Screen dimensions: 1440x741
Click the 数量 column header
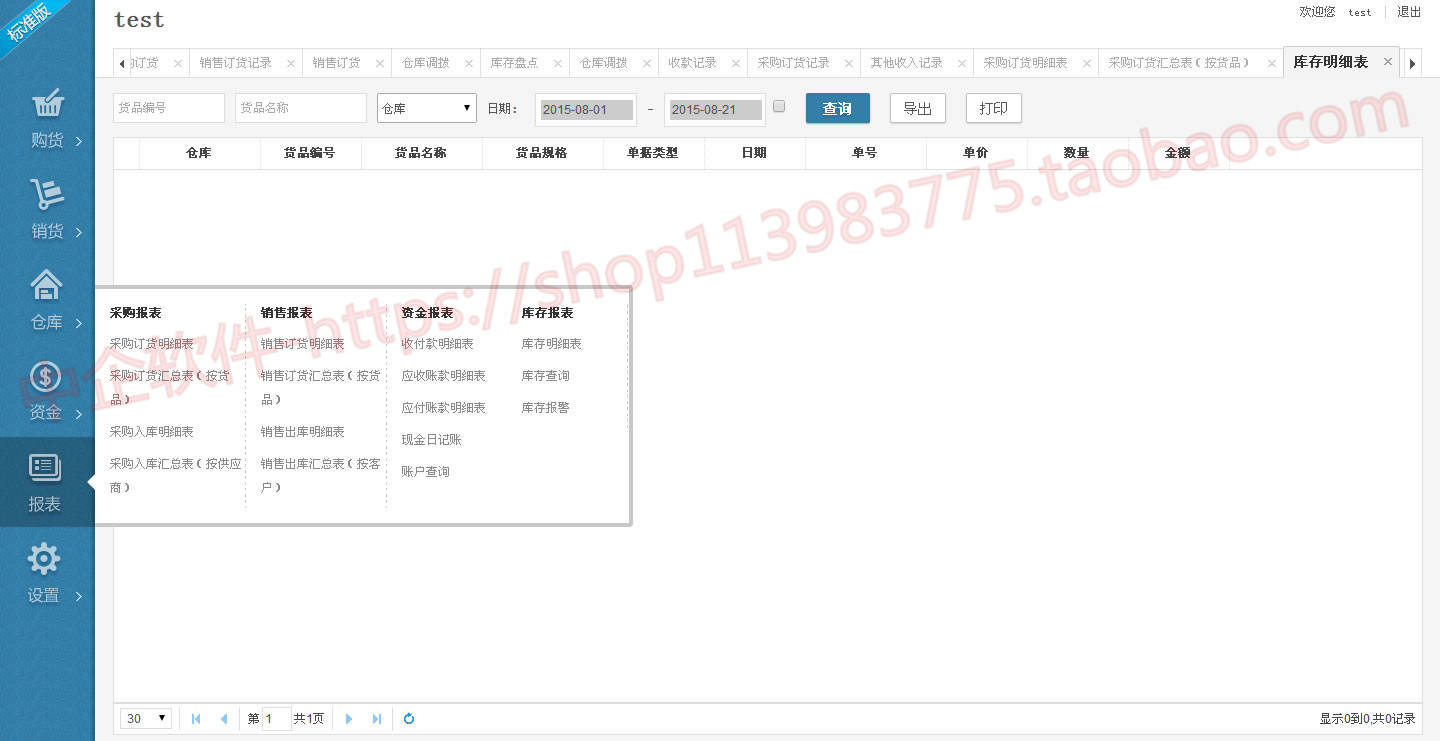(x=1077, y=153)
